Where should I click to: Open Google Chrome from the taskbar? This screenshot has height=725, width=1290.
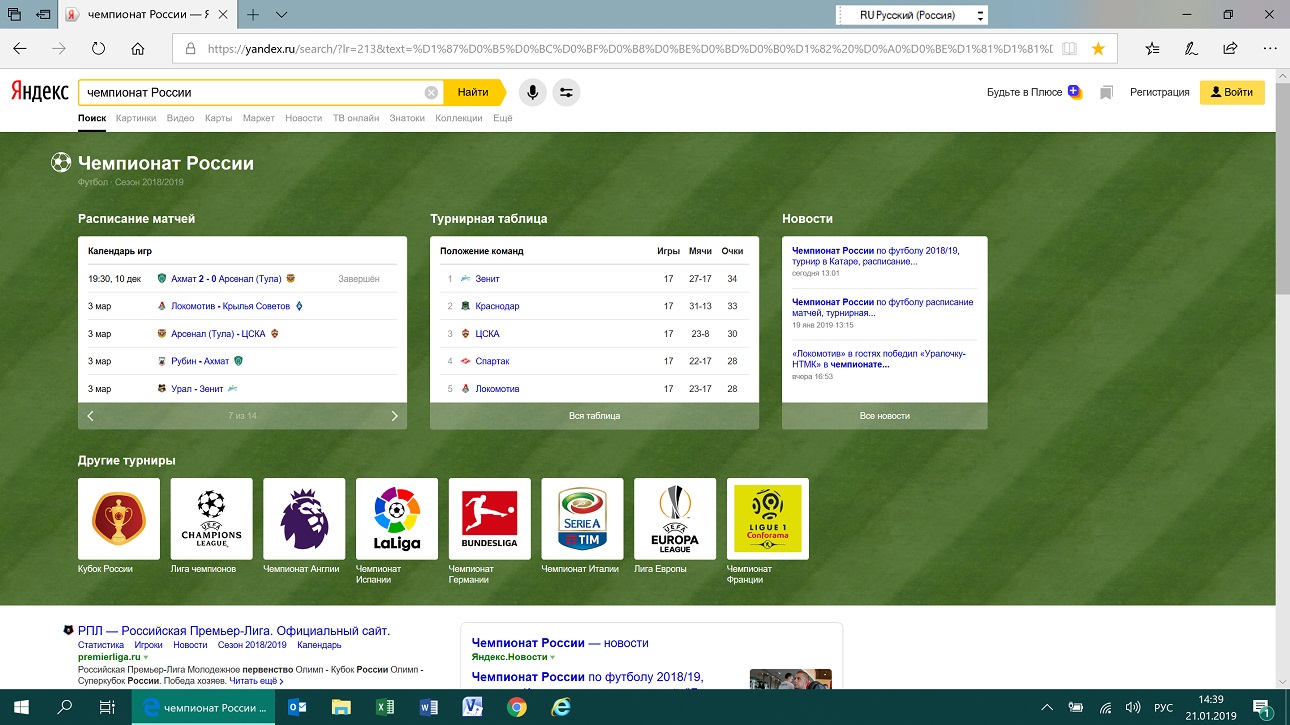[x=517, y=707]
